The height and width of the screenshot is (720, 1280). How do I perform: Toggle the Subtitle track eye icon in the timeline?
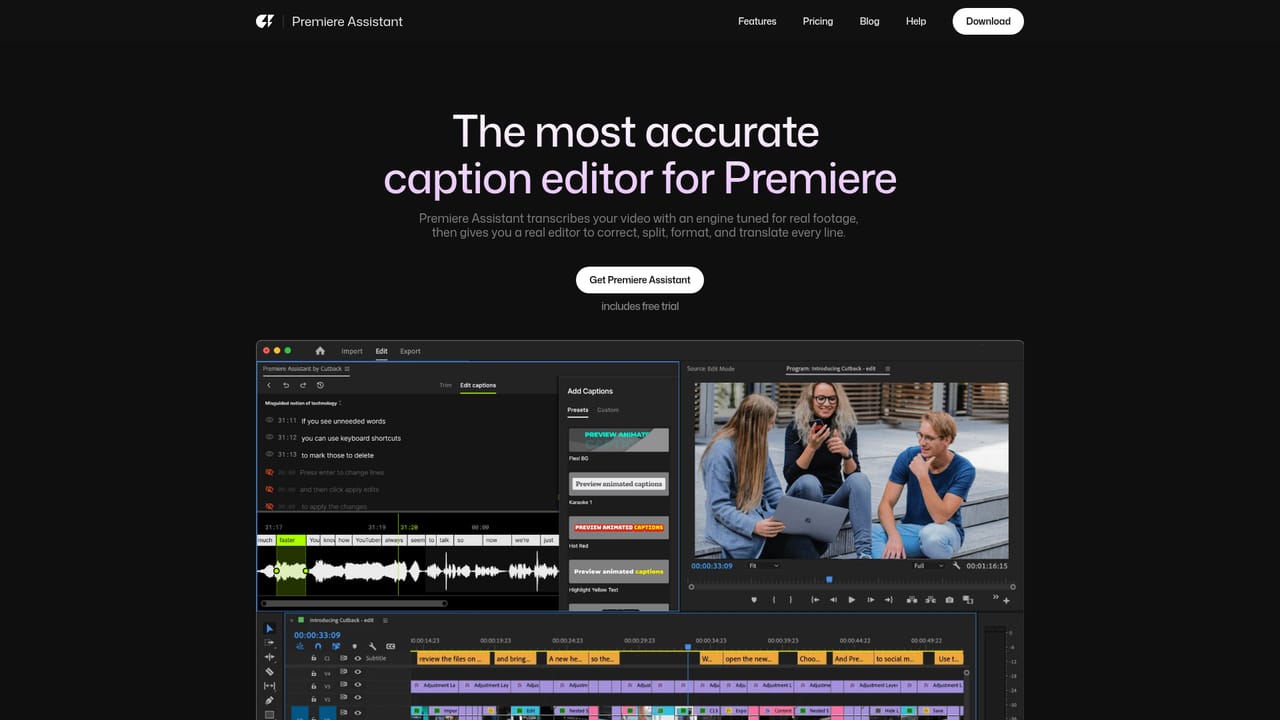pos(357,658)
